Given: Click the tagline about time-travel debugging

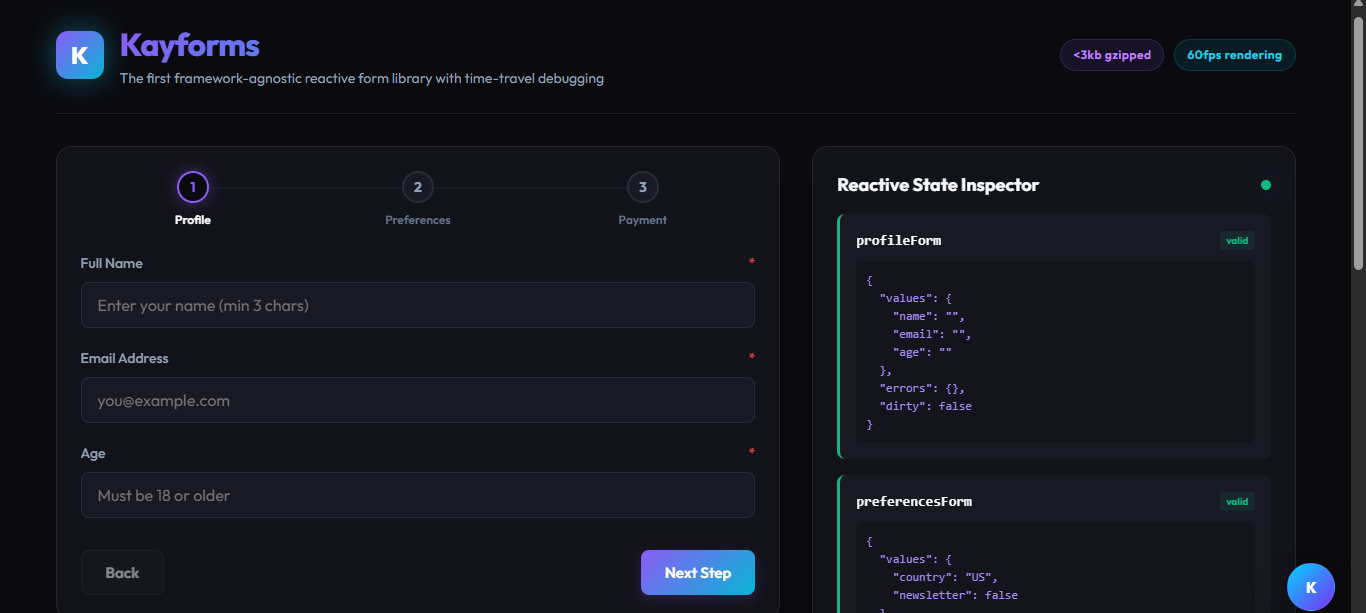Looking at the screenshot, I should pyautogui.click(x=362, y=78).
